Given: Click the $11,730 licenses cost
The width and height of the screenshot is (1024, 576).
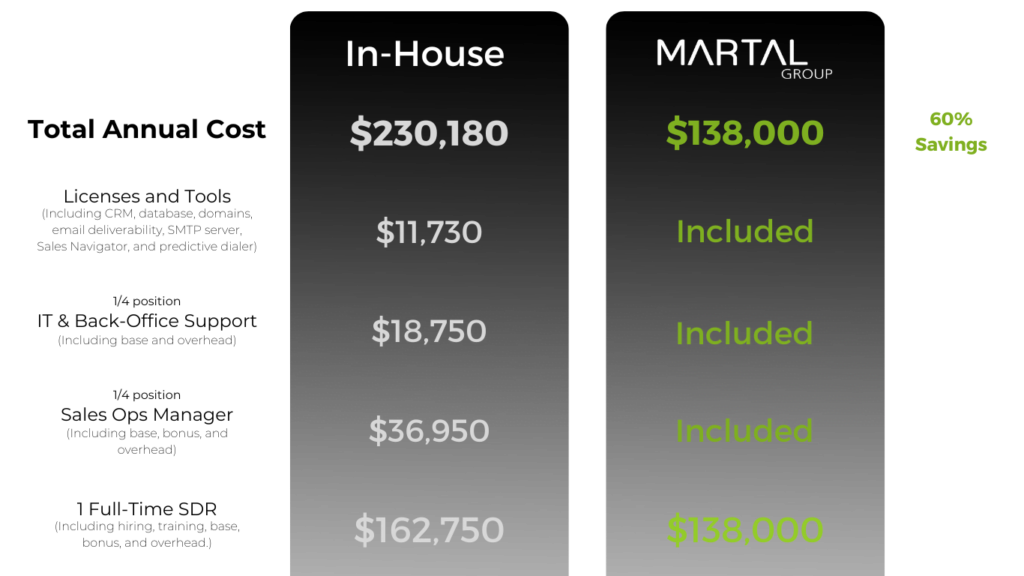Looking at the screenshot, I should click(429, 232).
